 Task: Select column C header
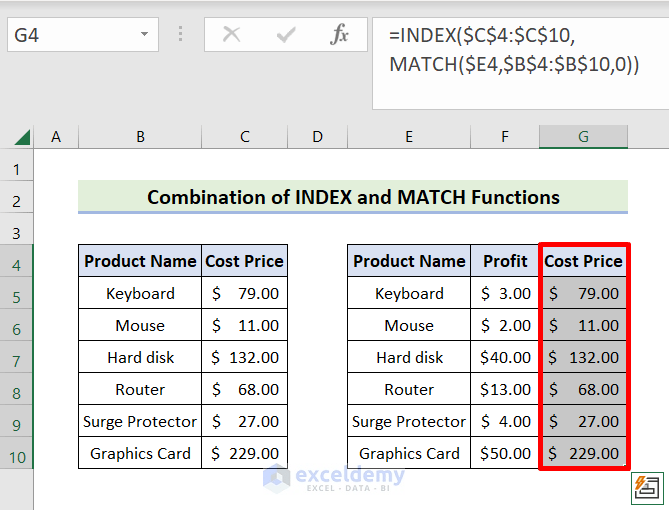(x=244, y=137)
